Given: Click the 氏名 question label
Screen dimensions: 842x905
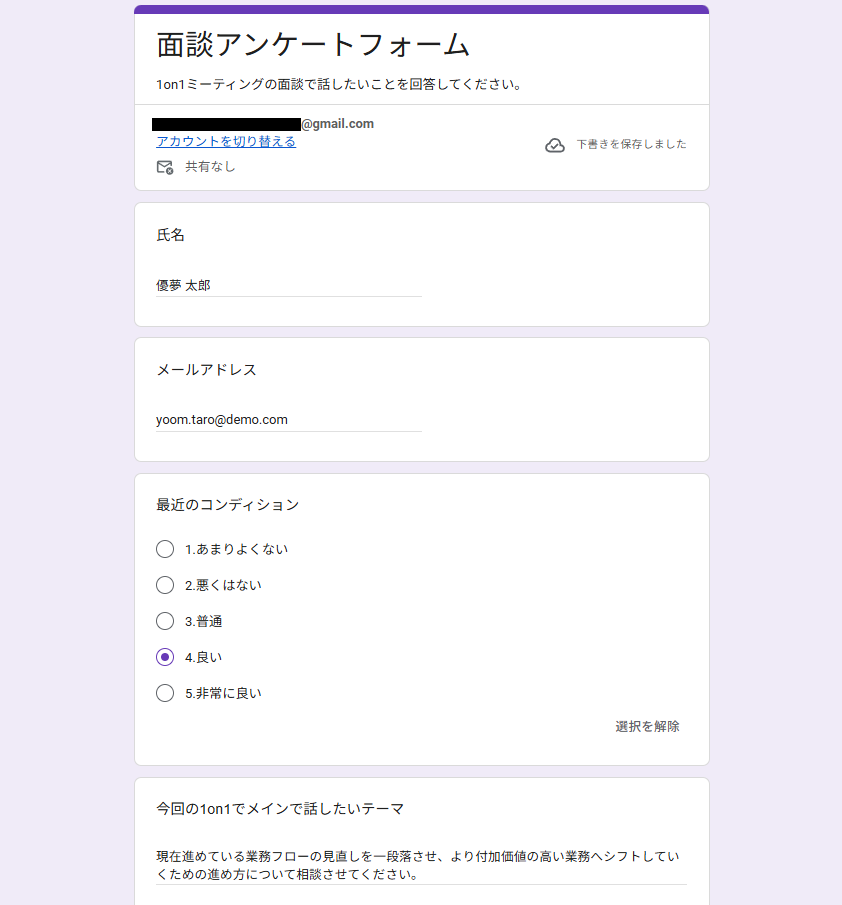Looking at the screenshot, I should point(170,236).
